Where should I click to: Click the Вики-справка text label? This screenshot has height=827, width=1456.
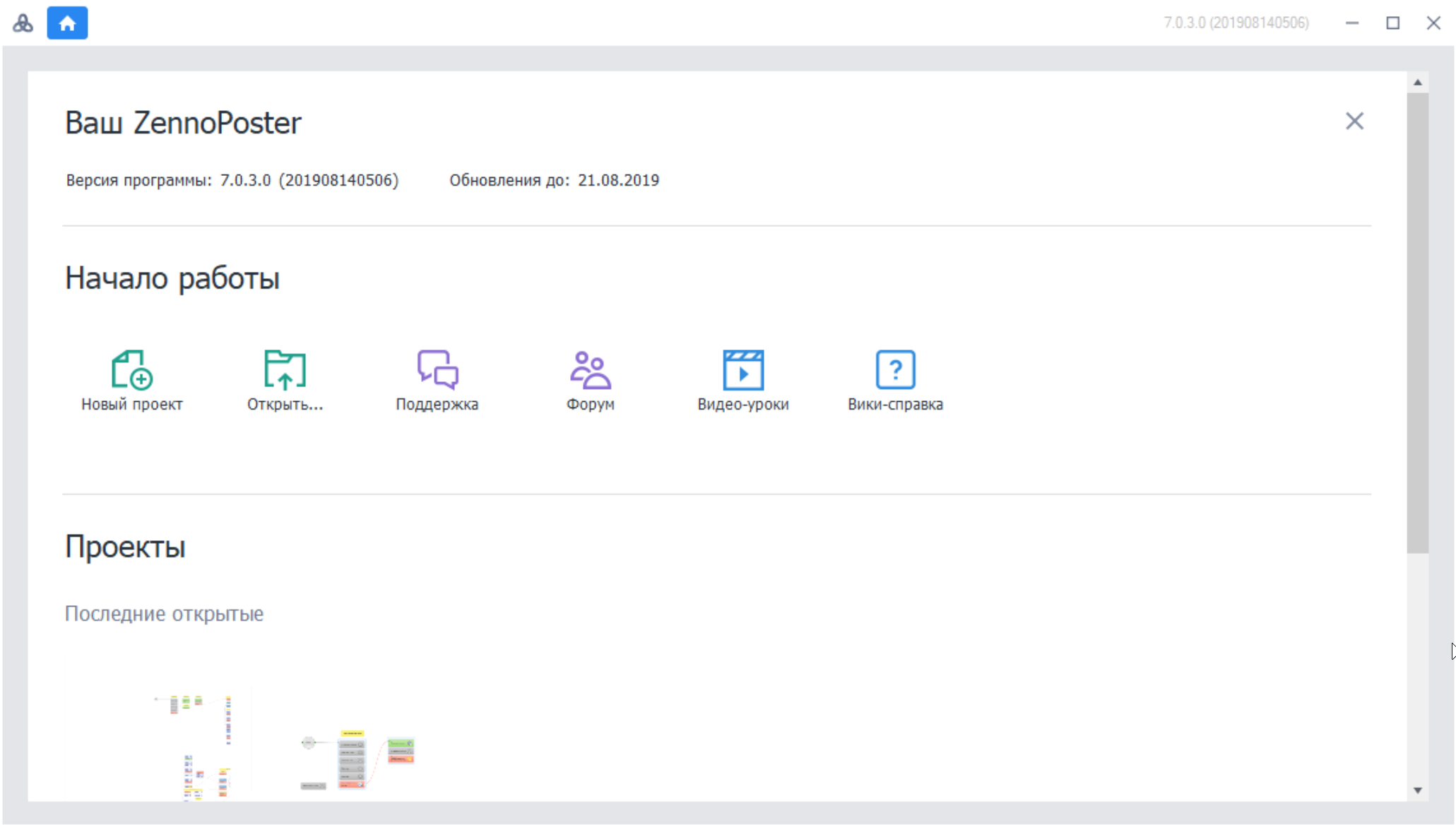click(x=895, y=405)
